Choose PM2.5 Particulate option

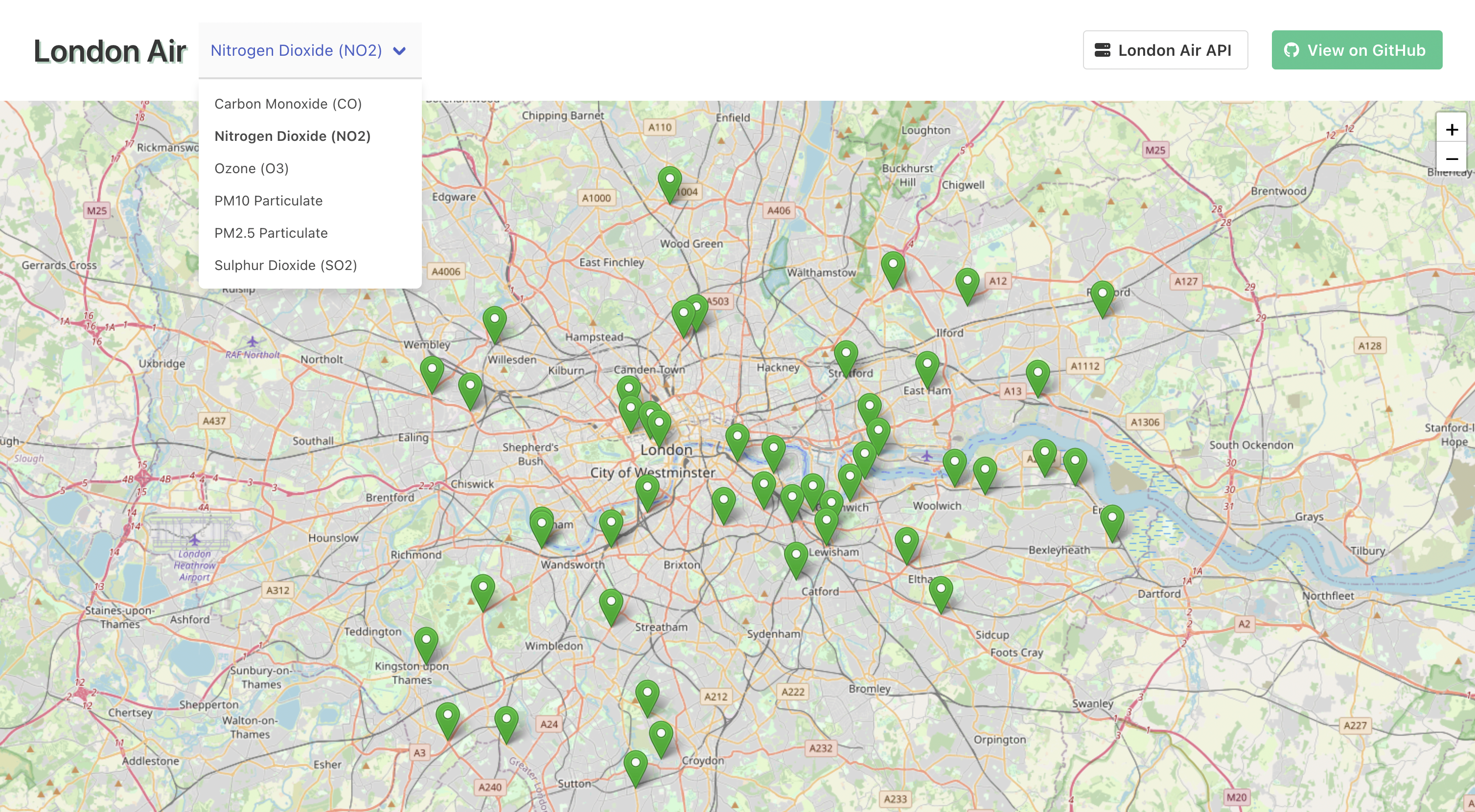(x=271, y=233)
